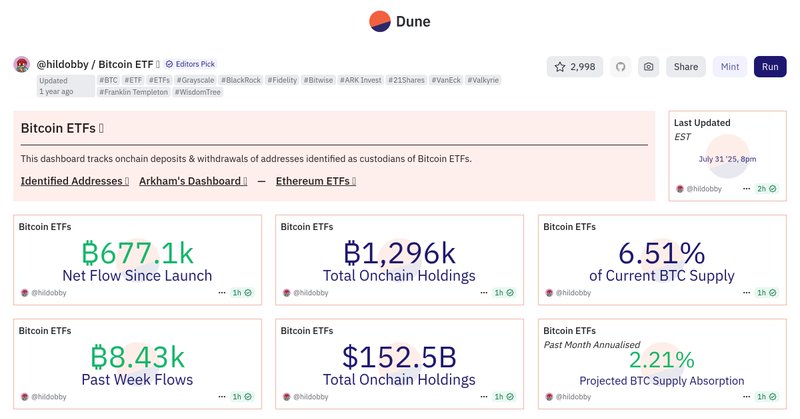Click 1h status badge on Past Week Flows card
The height and width of the screenshot is (419, 800).
click(242, 397)
